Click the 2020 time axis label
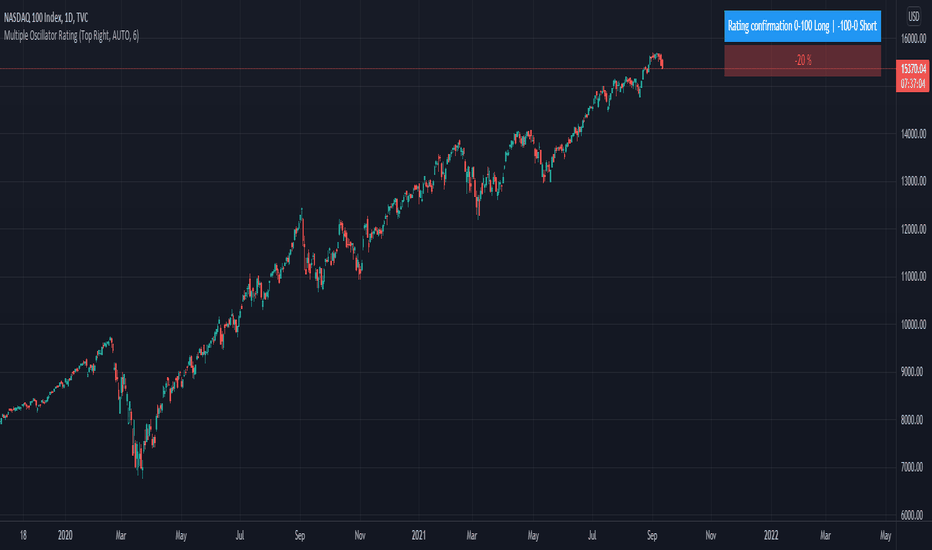 click(65, 535)
